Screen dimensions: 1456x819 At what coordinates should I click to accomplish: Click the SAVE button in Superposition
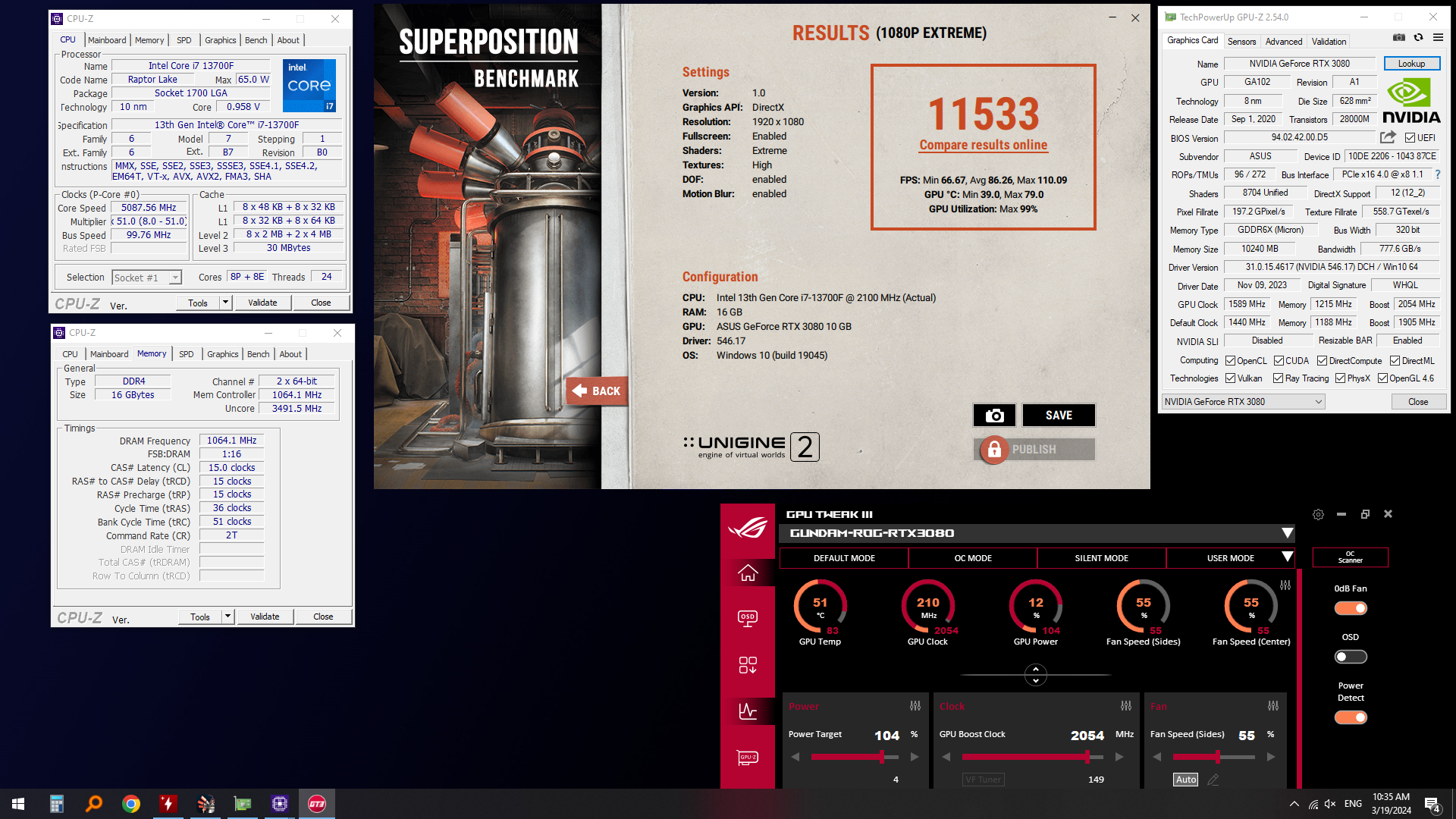[1059, 416]
